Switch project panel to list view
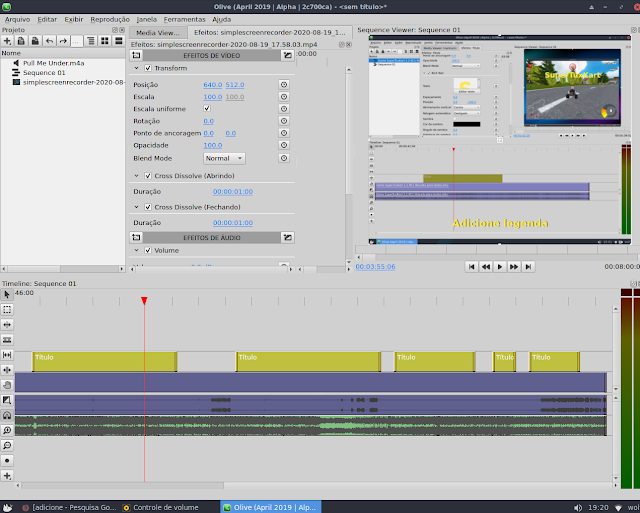 pyautogui.click(x=119, y=41)
